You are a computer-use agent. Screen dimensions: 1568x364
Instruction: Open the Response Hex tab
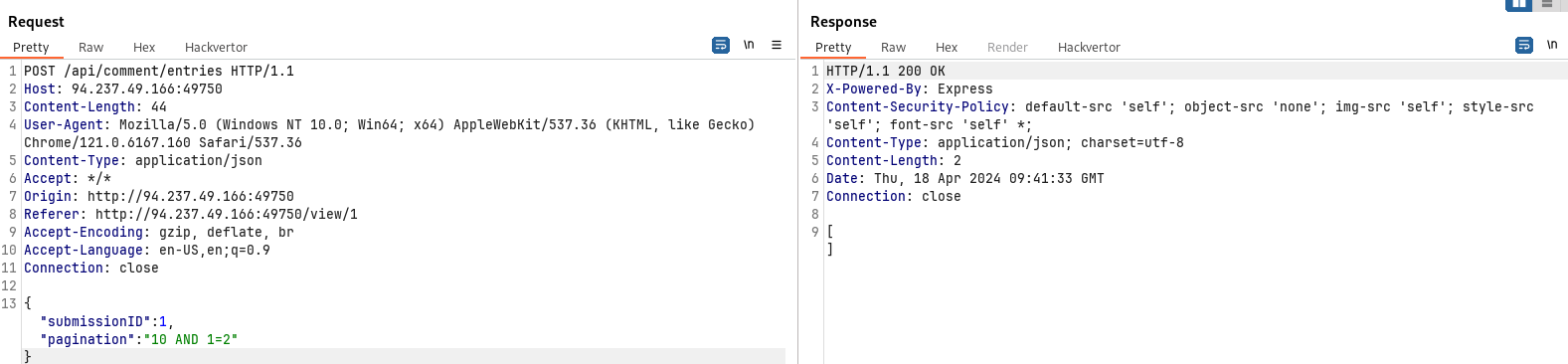coord(947,47)
